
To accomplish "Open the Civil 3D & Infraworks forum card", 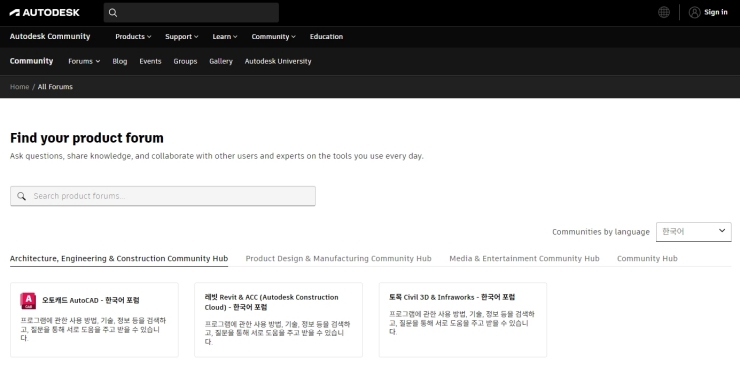I will pos(463,319).
